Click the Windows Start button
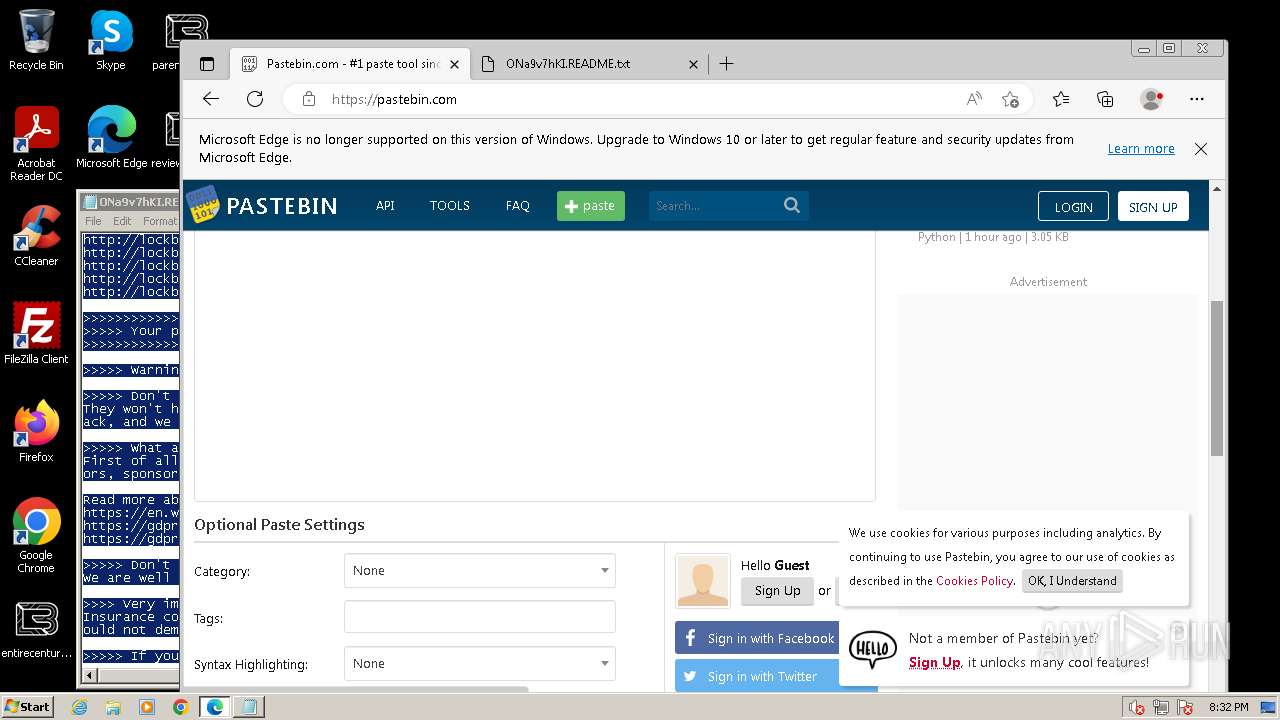 27,707
